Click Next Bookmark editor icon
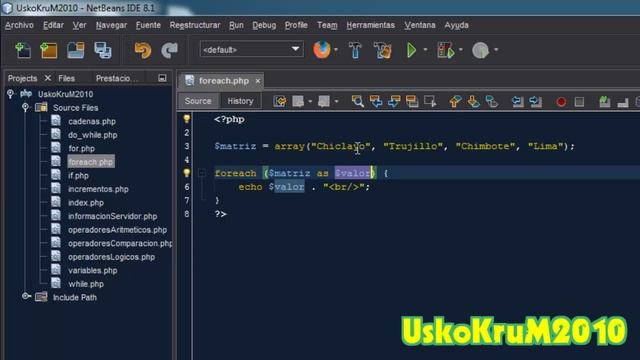The height and width of the screenshot is (360, 640). tap(473, 101)
